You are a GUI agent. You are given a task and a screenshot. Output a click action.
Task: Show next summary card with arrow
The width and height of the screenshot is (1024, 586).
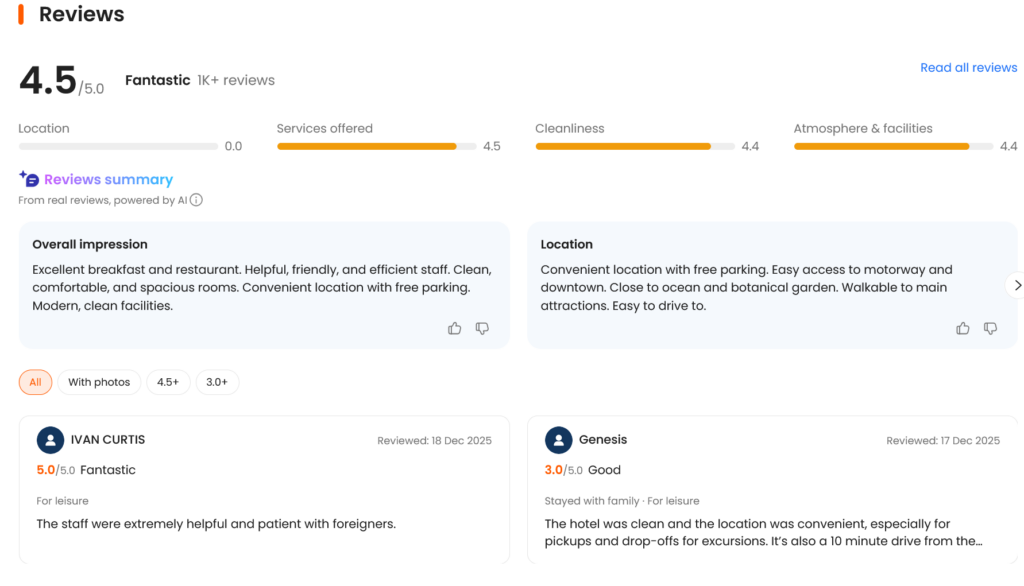[x=1017, y=285]
